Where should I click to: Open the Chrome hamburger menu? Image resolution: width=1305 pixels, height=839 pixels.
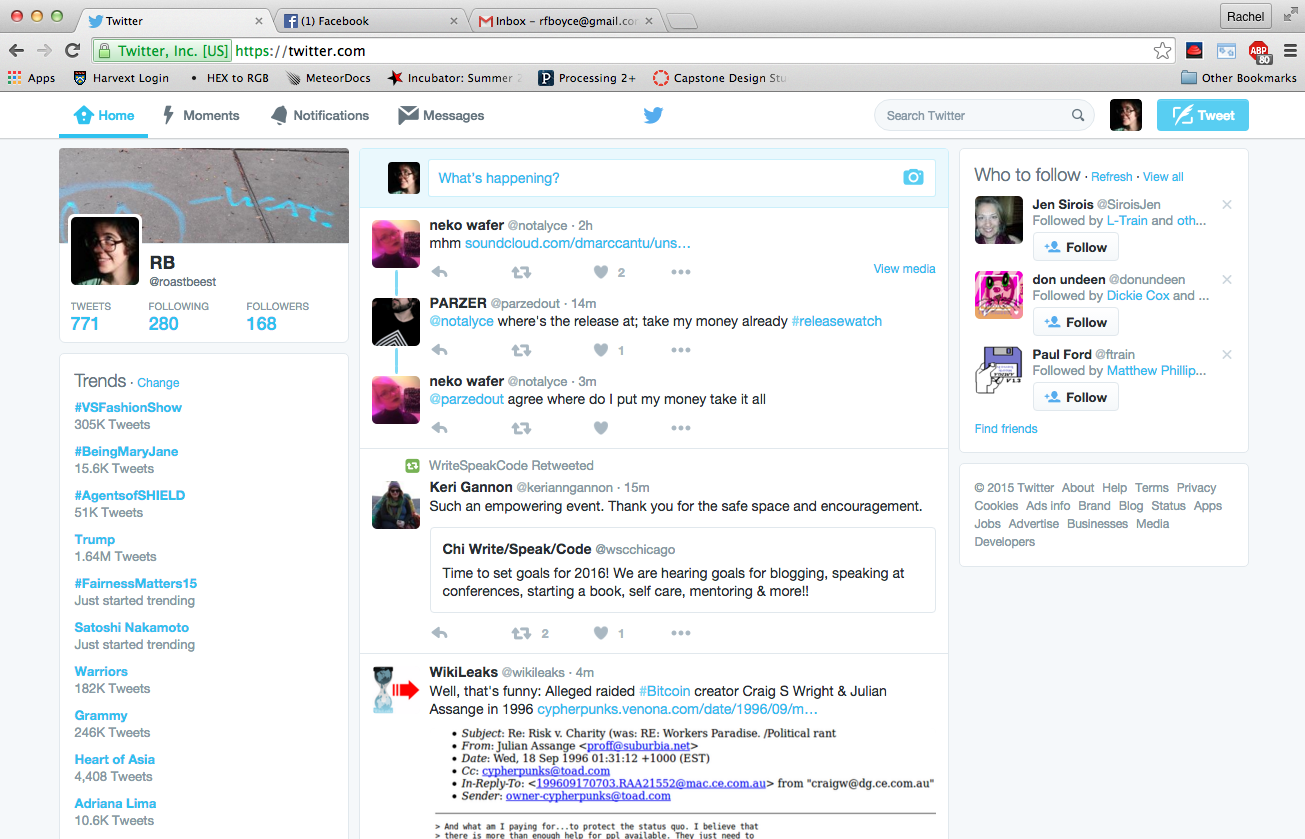coord(1290,51)
